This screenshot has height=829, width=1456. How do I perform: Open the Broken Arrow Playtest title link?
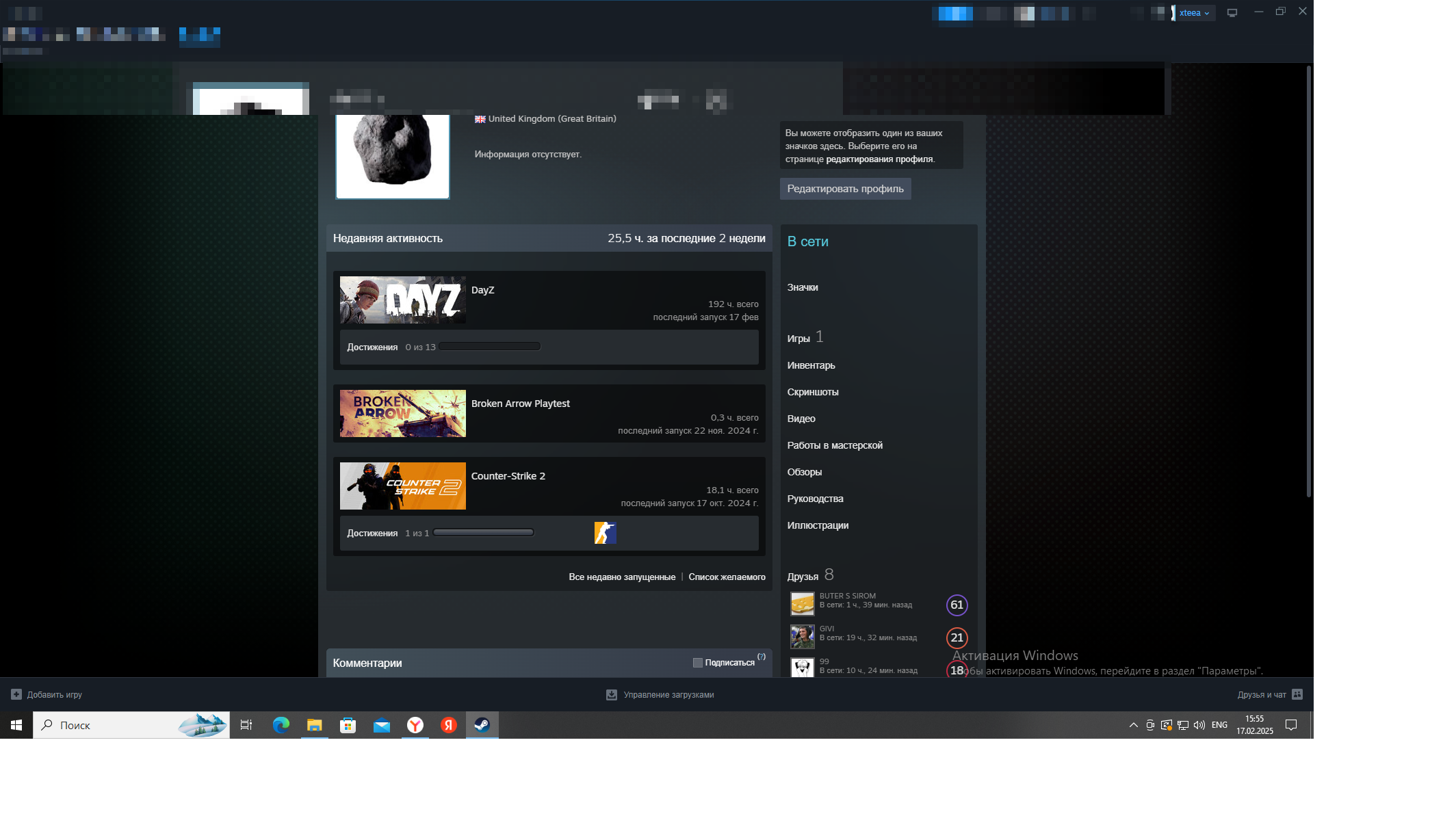click(x=520, y=404)
